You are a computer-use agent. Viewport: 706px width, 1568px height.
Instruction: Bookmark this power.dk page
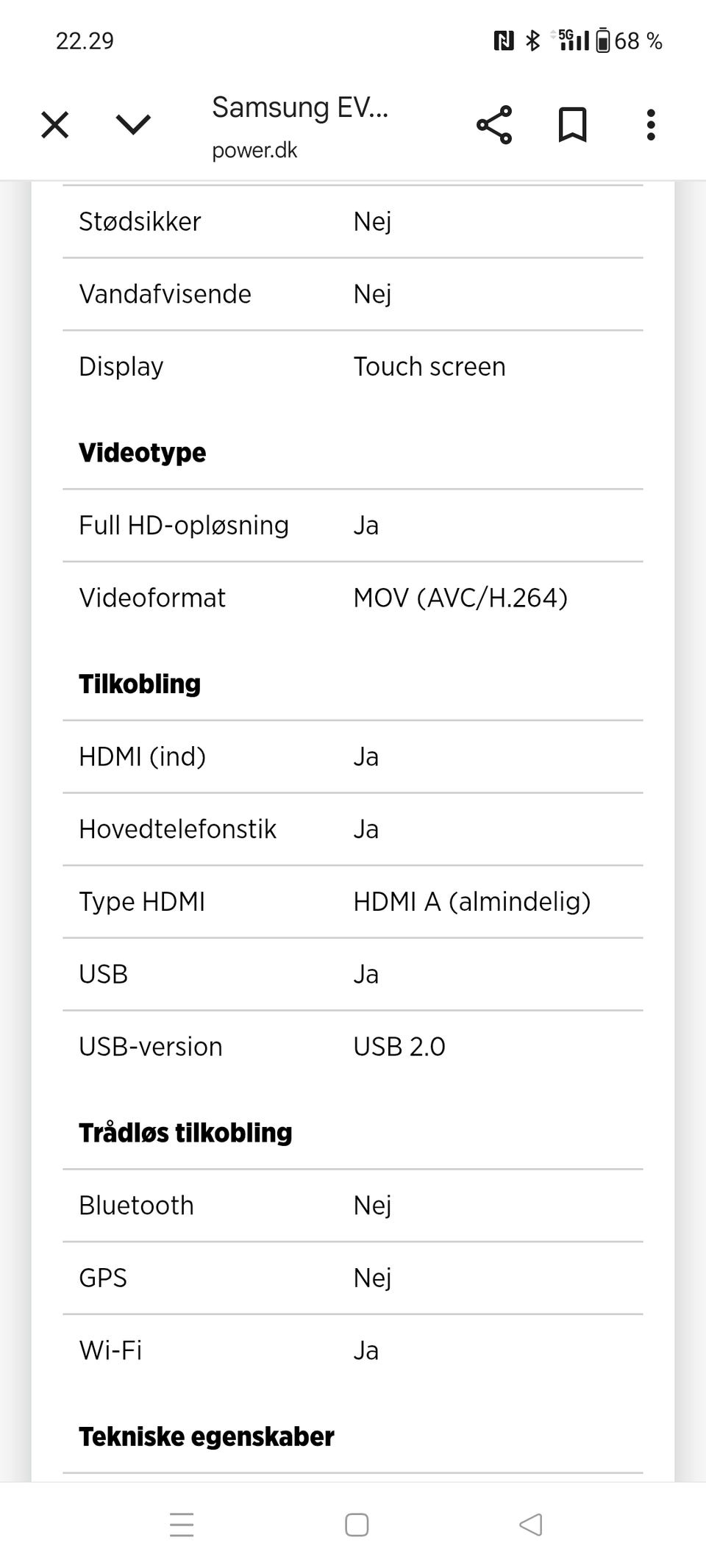coord(572,125)
